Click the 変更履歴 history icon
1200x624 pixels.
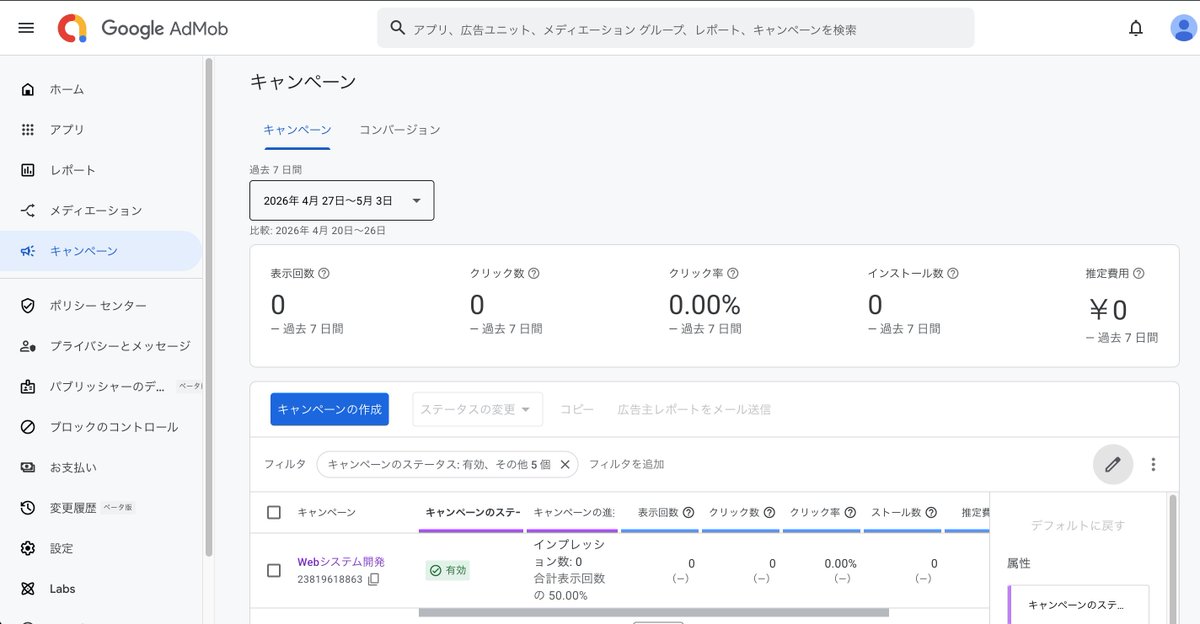coord(28,508)
